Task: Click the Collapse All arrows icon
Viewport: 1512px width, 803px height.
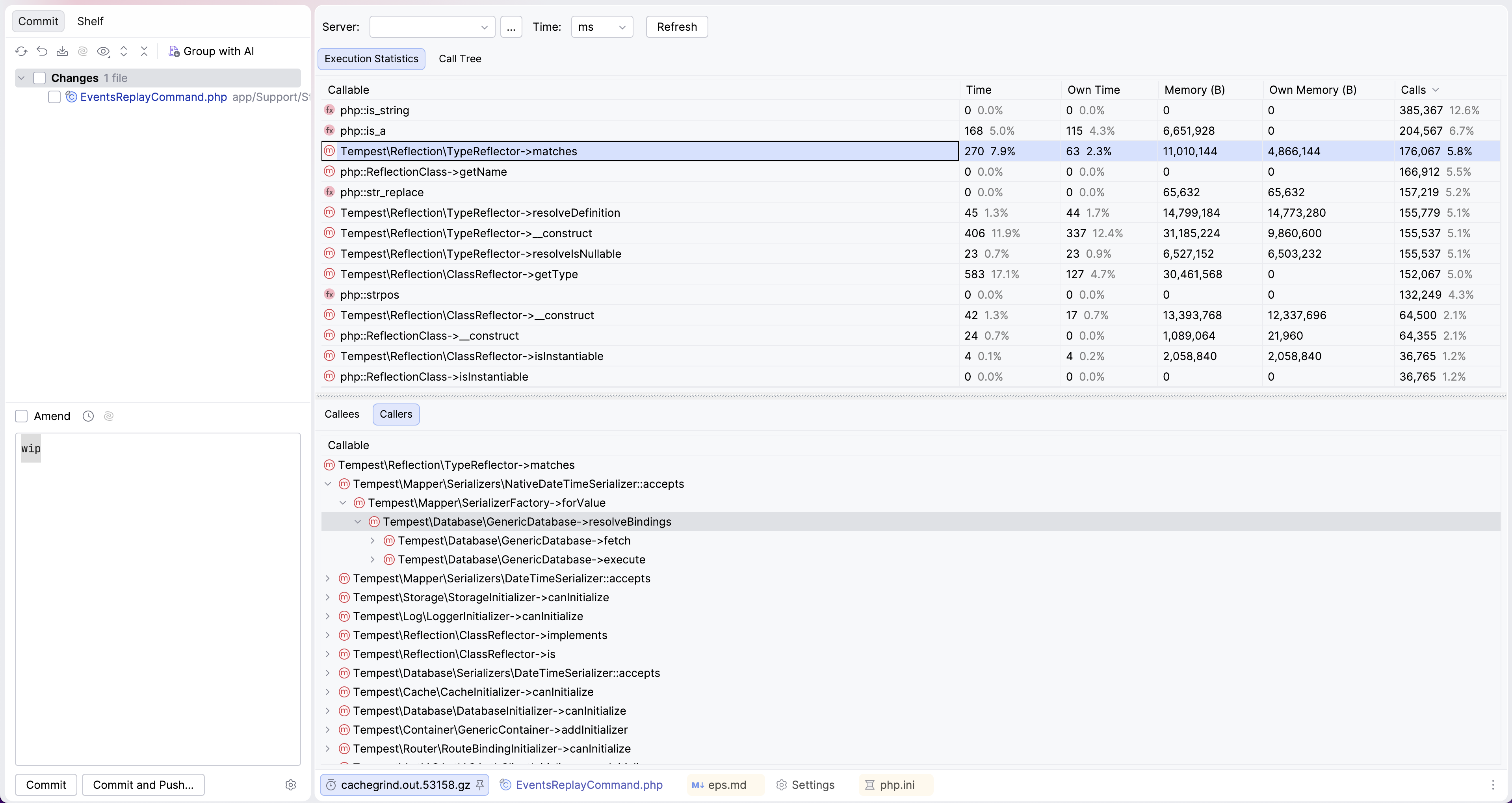Action: pyautogui.click(x=144, y=51)
